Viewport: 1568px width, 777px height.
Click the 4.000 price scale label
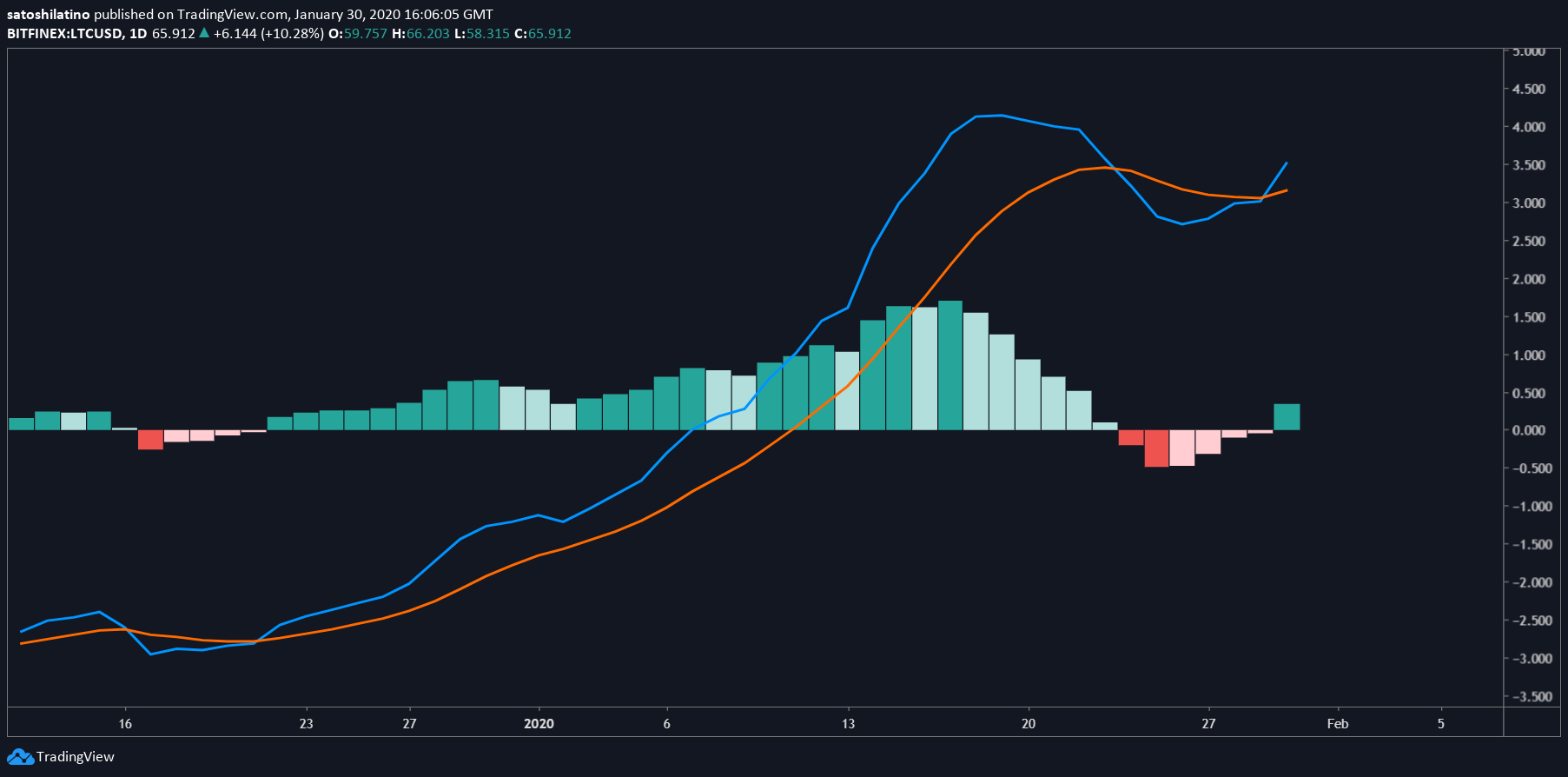pyautogui.click(x=1529, y=127)
